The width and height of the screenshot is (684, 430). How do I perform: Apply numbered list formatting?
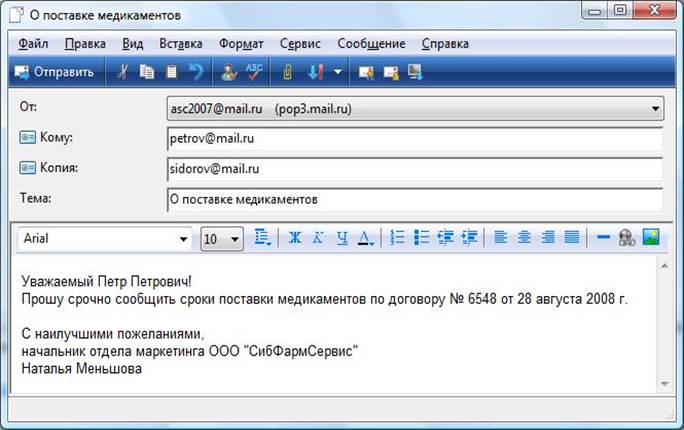397,238
